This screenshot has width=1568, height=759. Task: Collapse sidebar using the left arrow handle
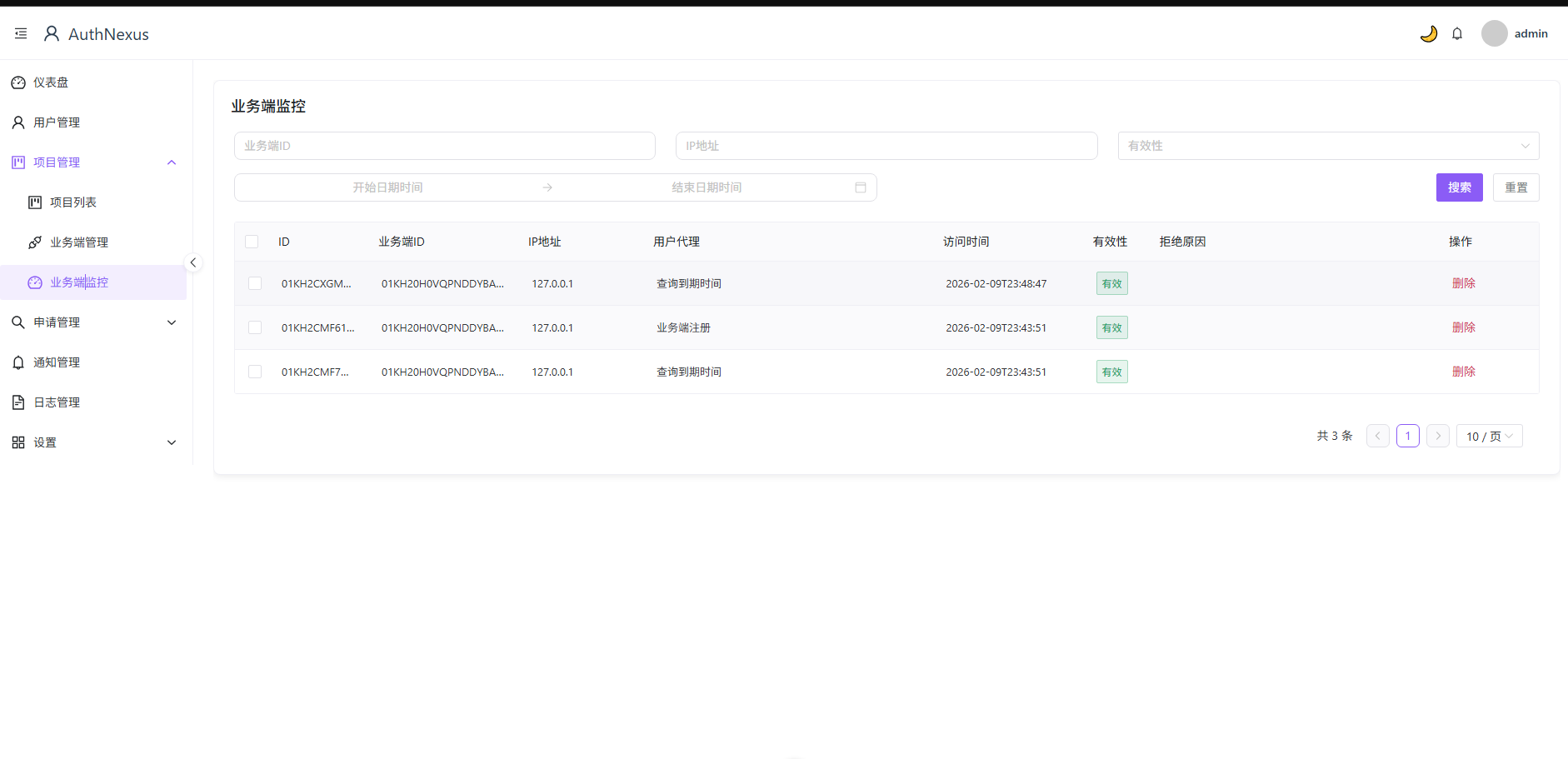click(x=192, y=262)
